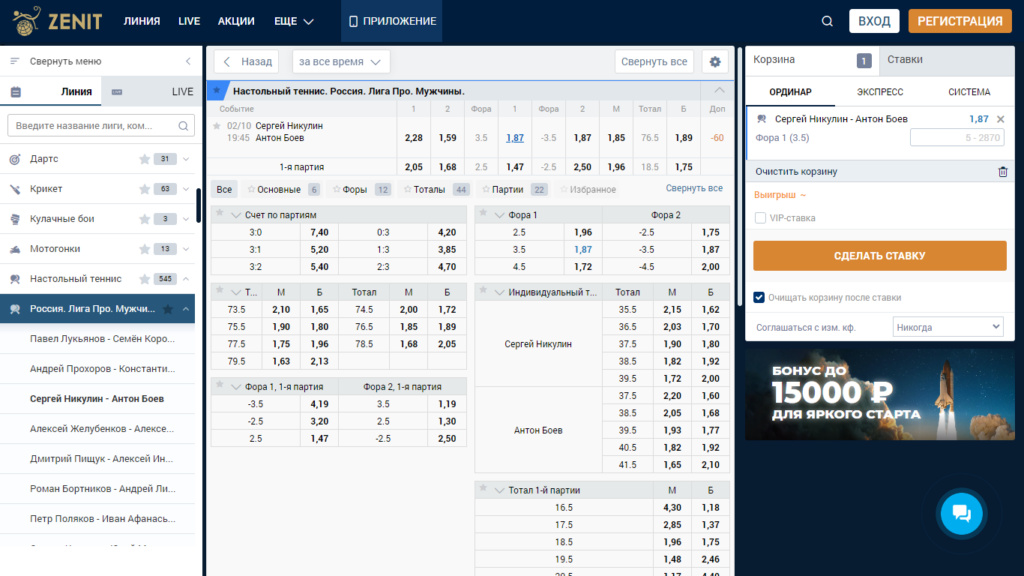Collapse the Настольный теннис section chevron
Viewport: 1024px width, 576px height.
(186, 279)
